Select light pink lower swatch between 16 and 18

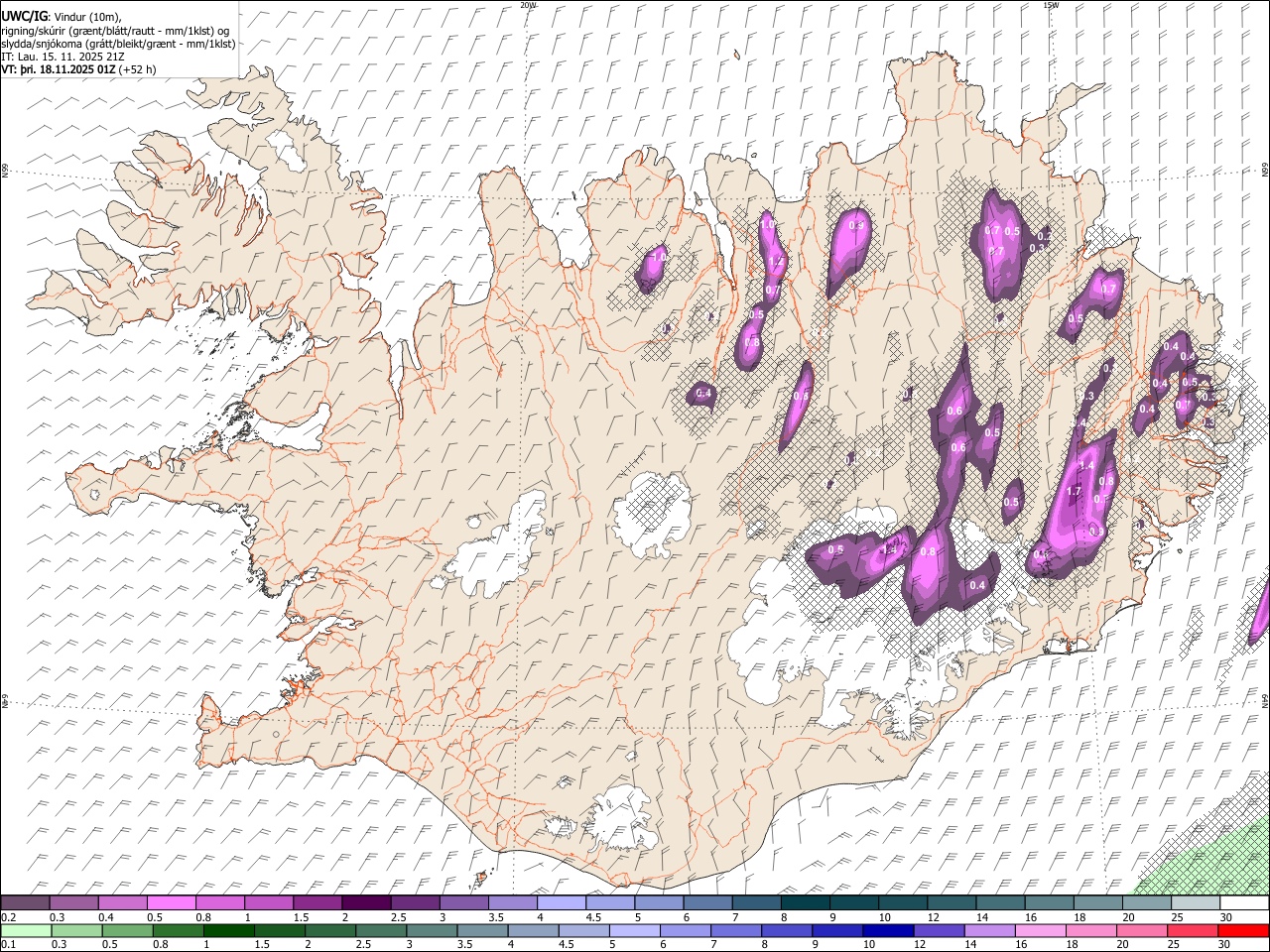point(1042,930)
